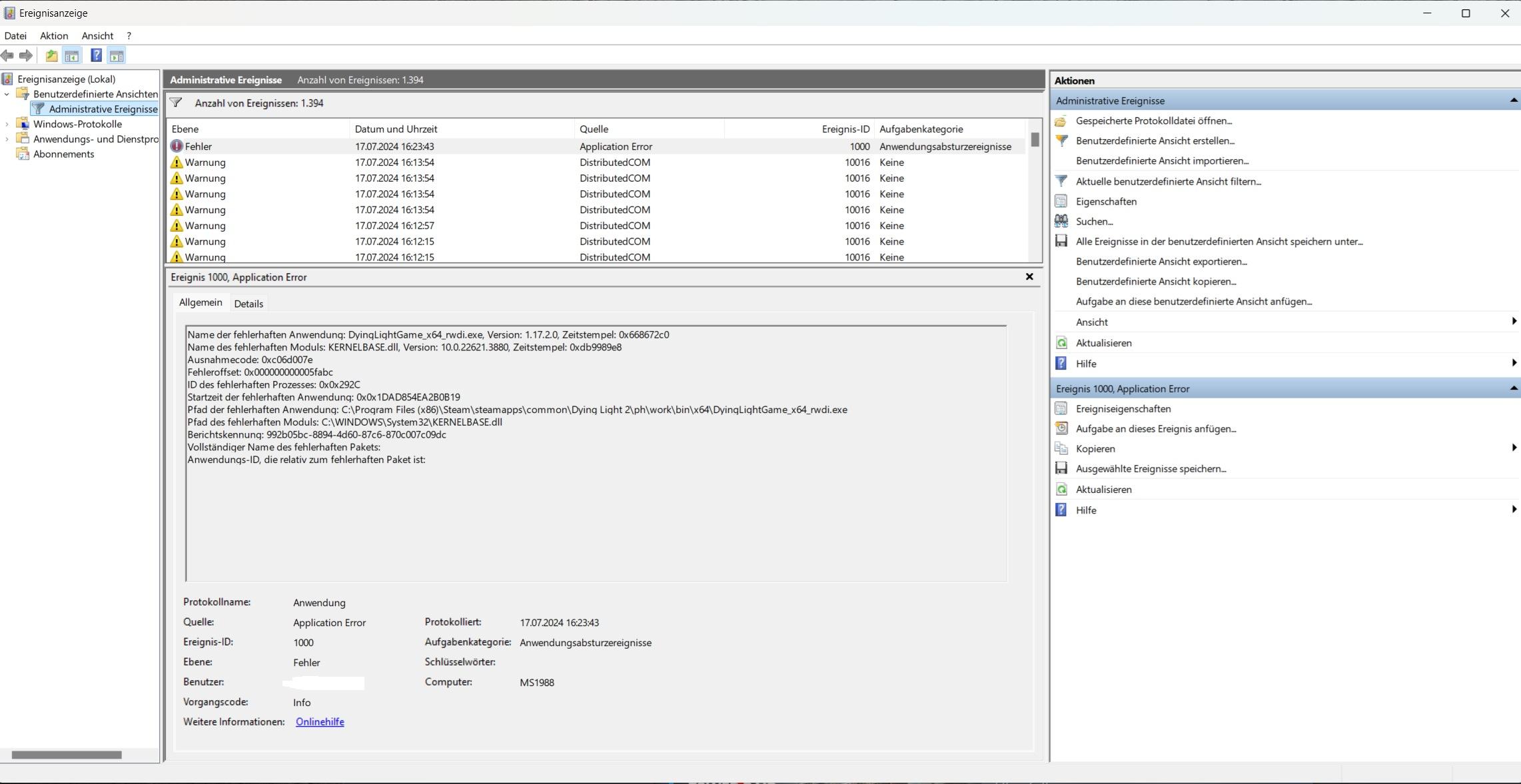Click the blue help toolbar icon
Screen dimensions: 1521x784
point(96,56)
